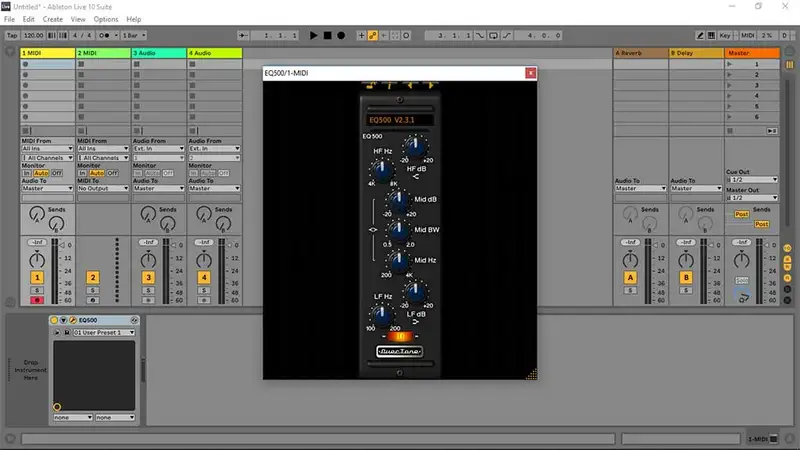
Task: Open track 2 MIDI To No Output dropdown
Action: click(103, 188)
